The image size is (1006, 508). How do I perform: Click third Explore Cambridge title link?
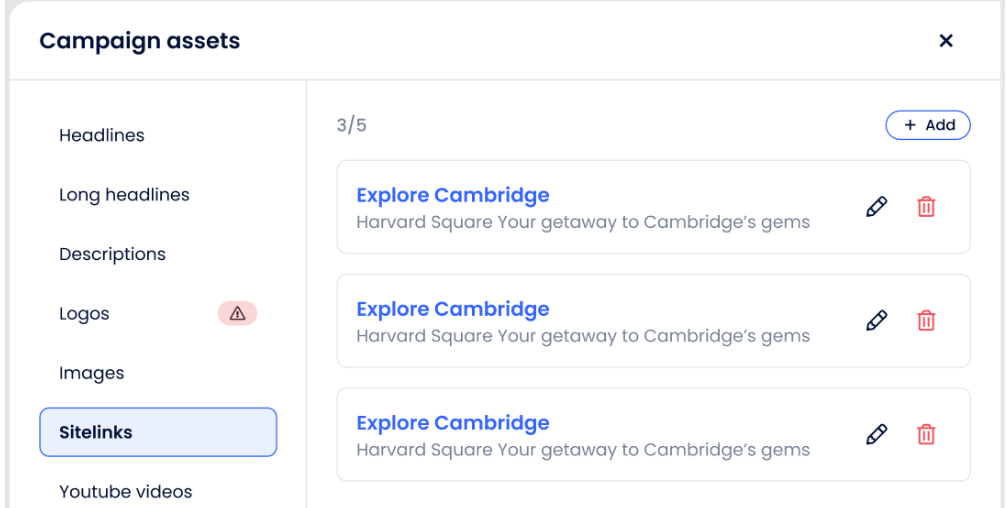[x=452, y=423]
